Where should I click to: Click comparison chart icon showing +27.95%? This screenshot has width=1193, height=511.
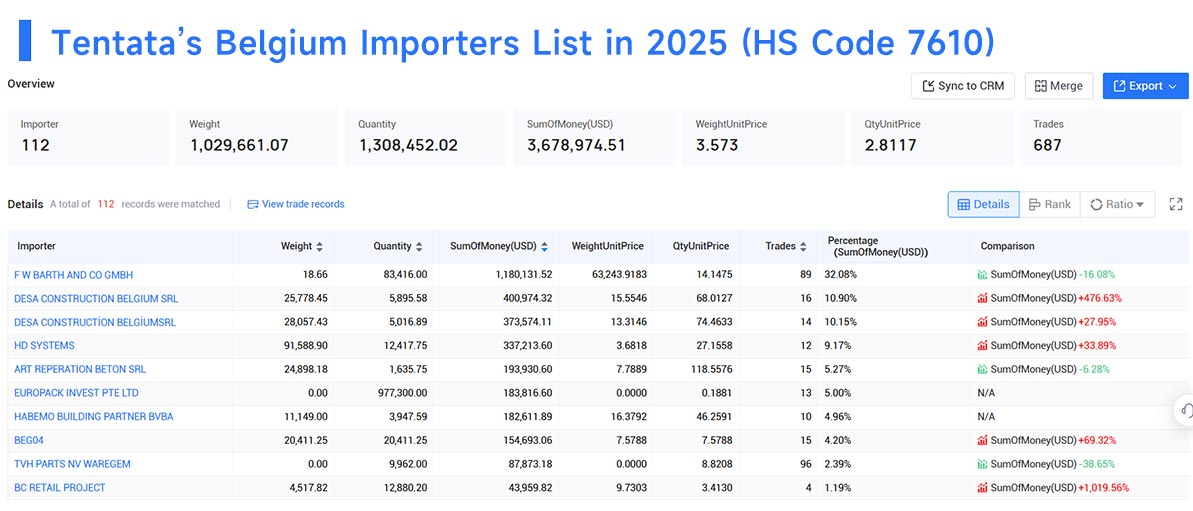(x=982, y=322)
